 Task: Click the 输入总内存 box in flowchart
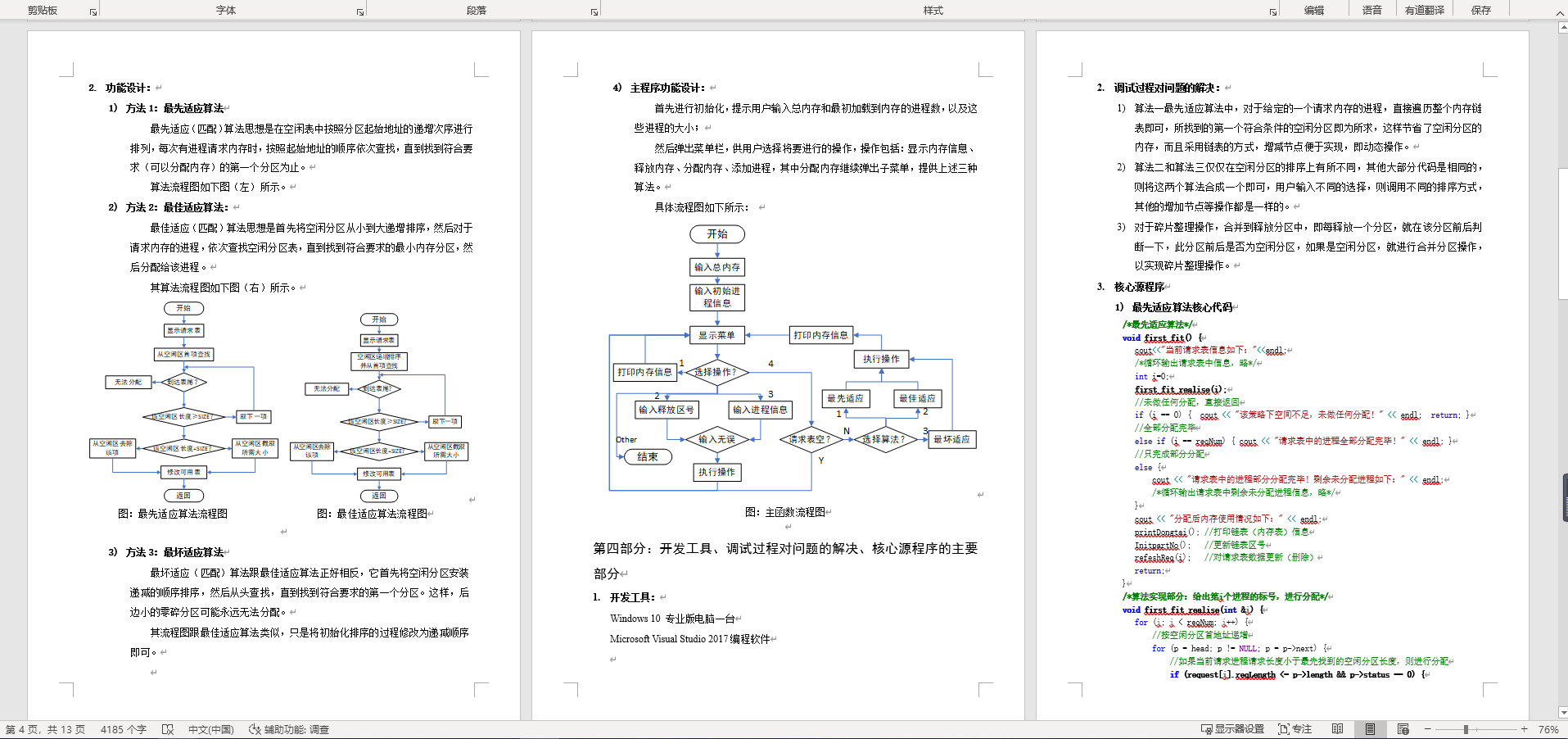coord(717,267)
